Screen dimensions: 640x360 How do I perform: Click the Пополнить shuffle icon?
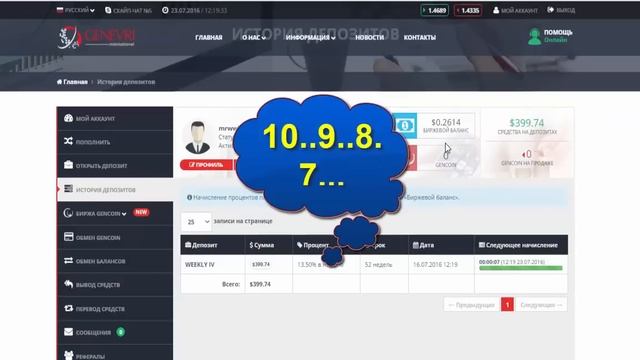68,141
